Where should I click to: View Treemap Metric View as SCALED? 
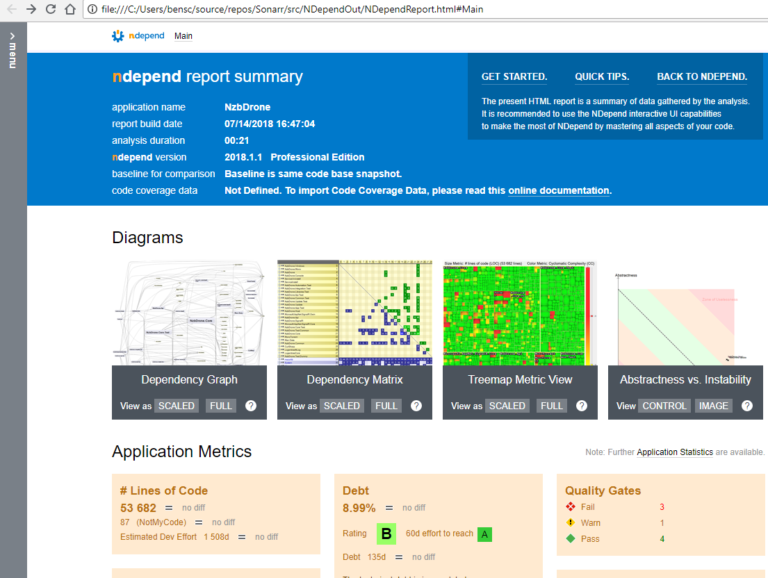[x=507, y=406]
